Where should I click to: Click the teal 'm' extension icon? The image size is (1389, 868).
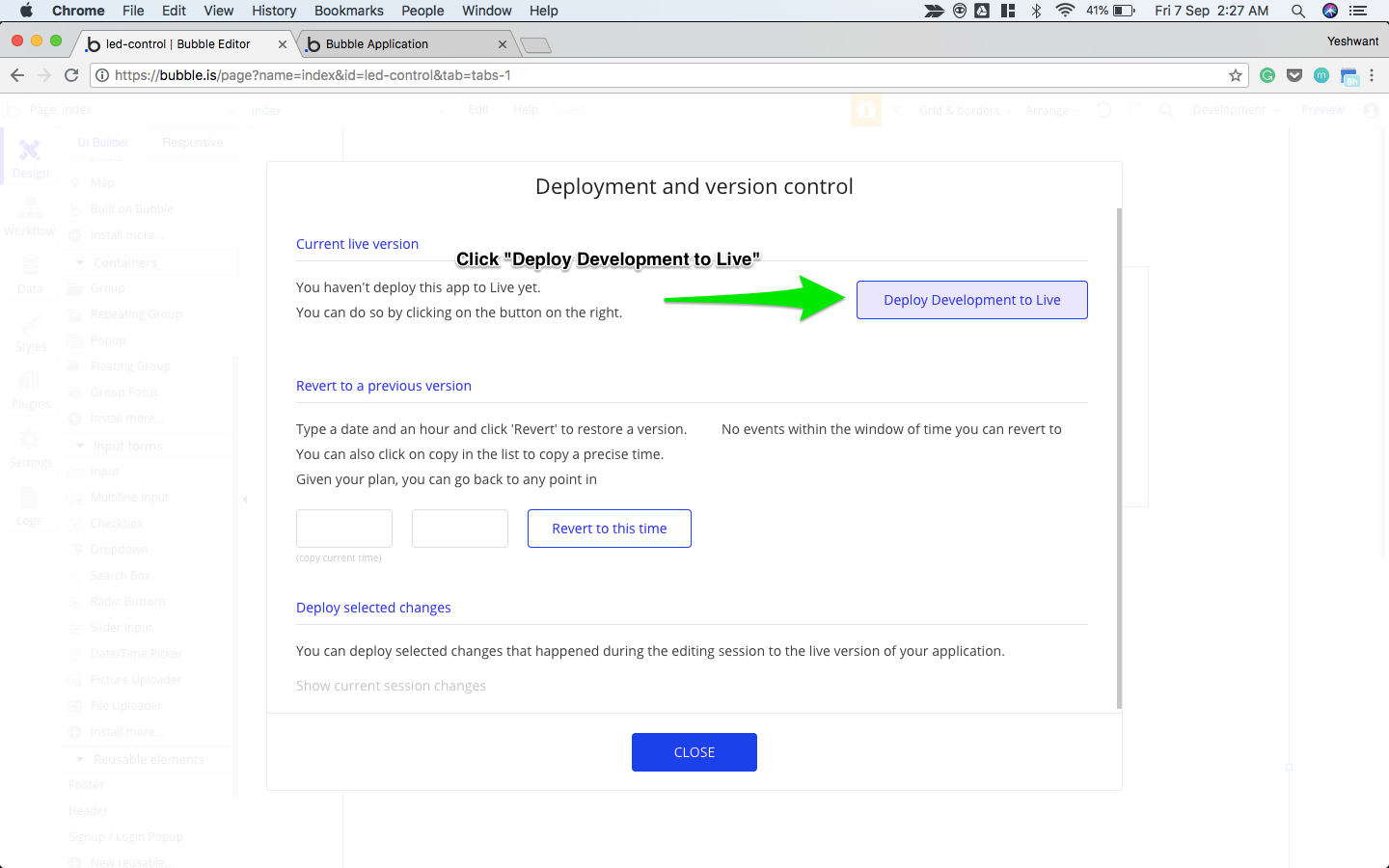1321,75
